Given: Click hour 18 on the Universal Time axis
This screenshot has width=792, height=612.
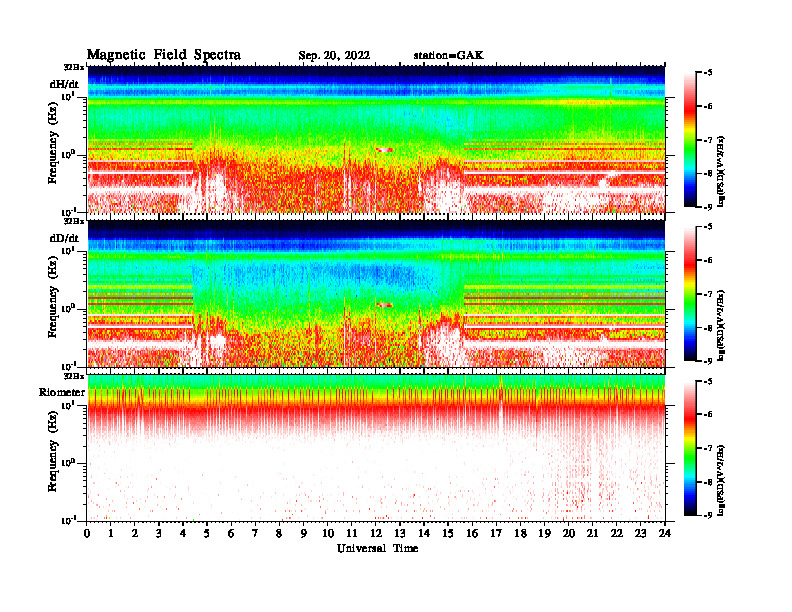Looking at the screenshot, I should pyautogui.click(x=520, y=533).
